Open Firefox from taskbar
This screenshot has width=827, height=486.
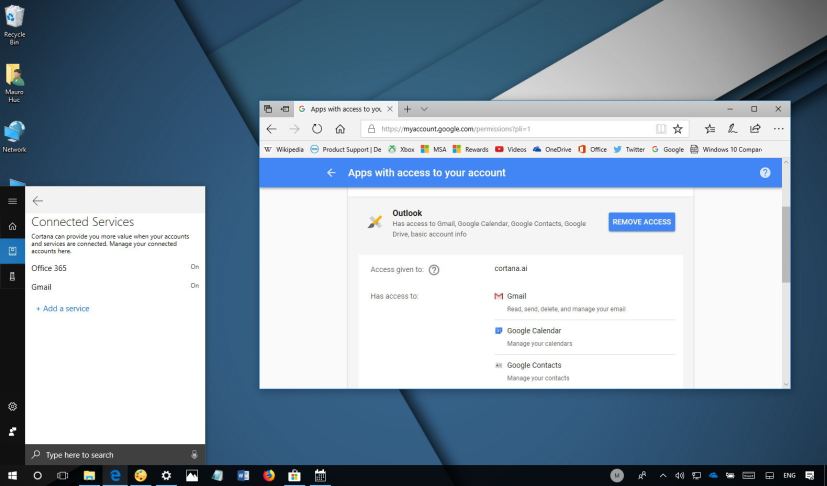[269, 475]
